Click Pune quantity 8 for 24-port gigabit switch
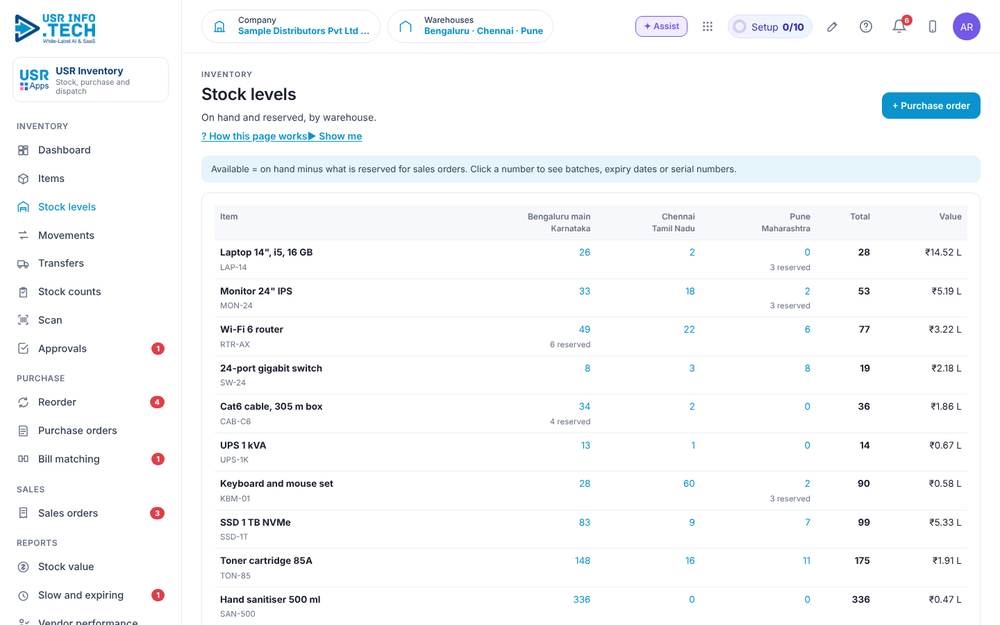1000x625 pixels. tap(807, 369)
